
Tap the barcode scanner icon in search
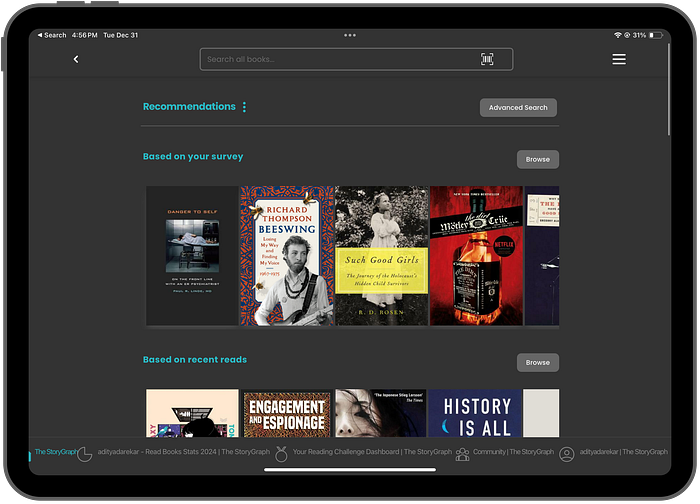click(x=487, y=59)
